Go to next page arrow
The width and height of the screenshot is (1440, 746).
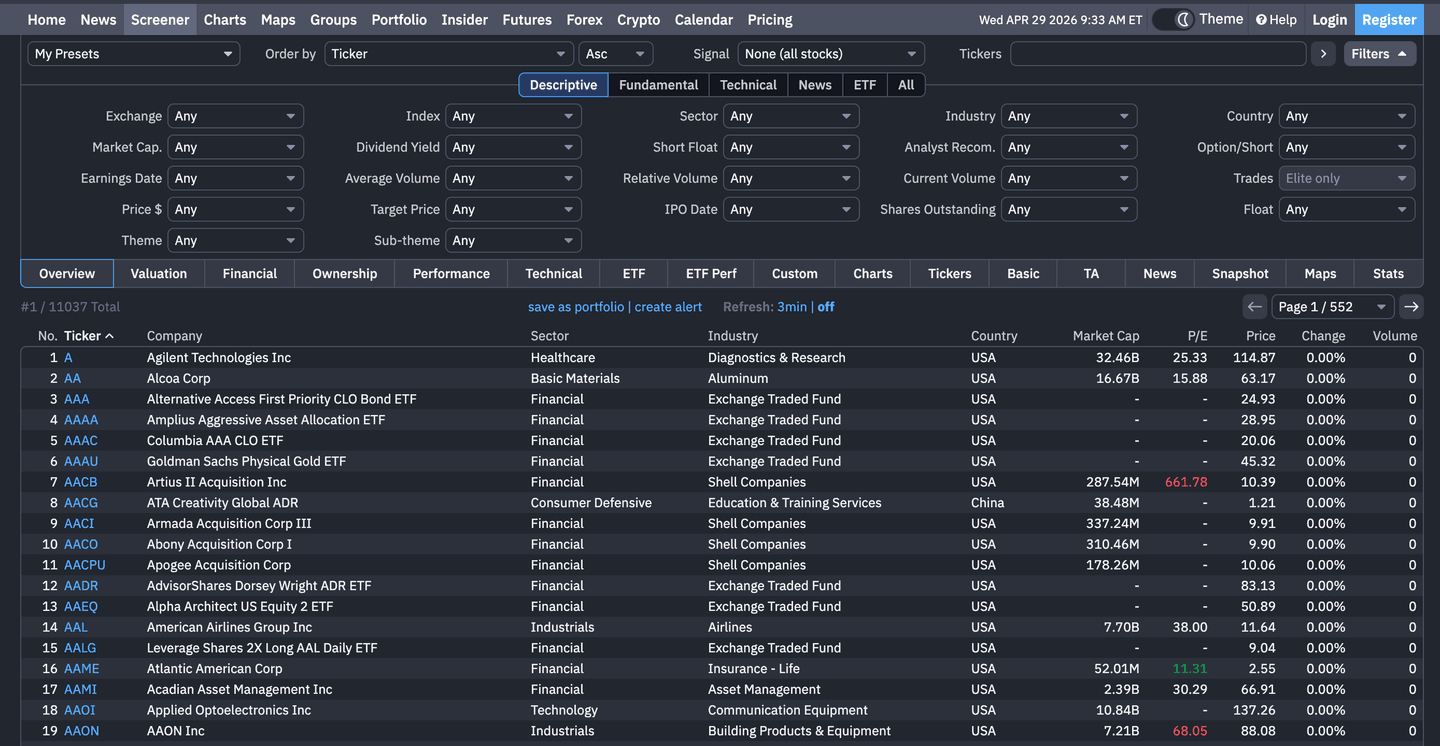(1411, 307)
